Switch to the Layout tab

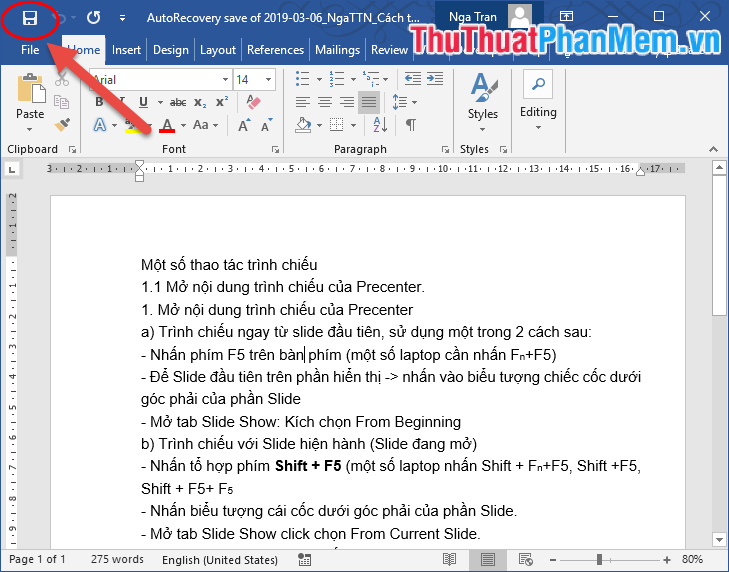[218, 50]
